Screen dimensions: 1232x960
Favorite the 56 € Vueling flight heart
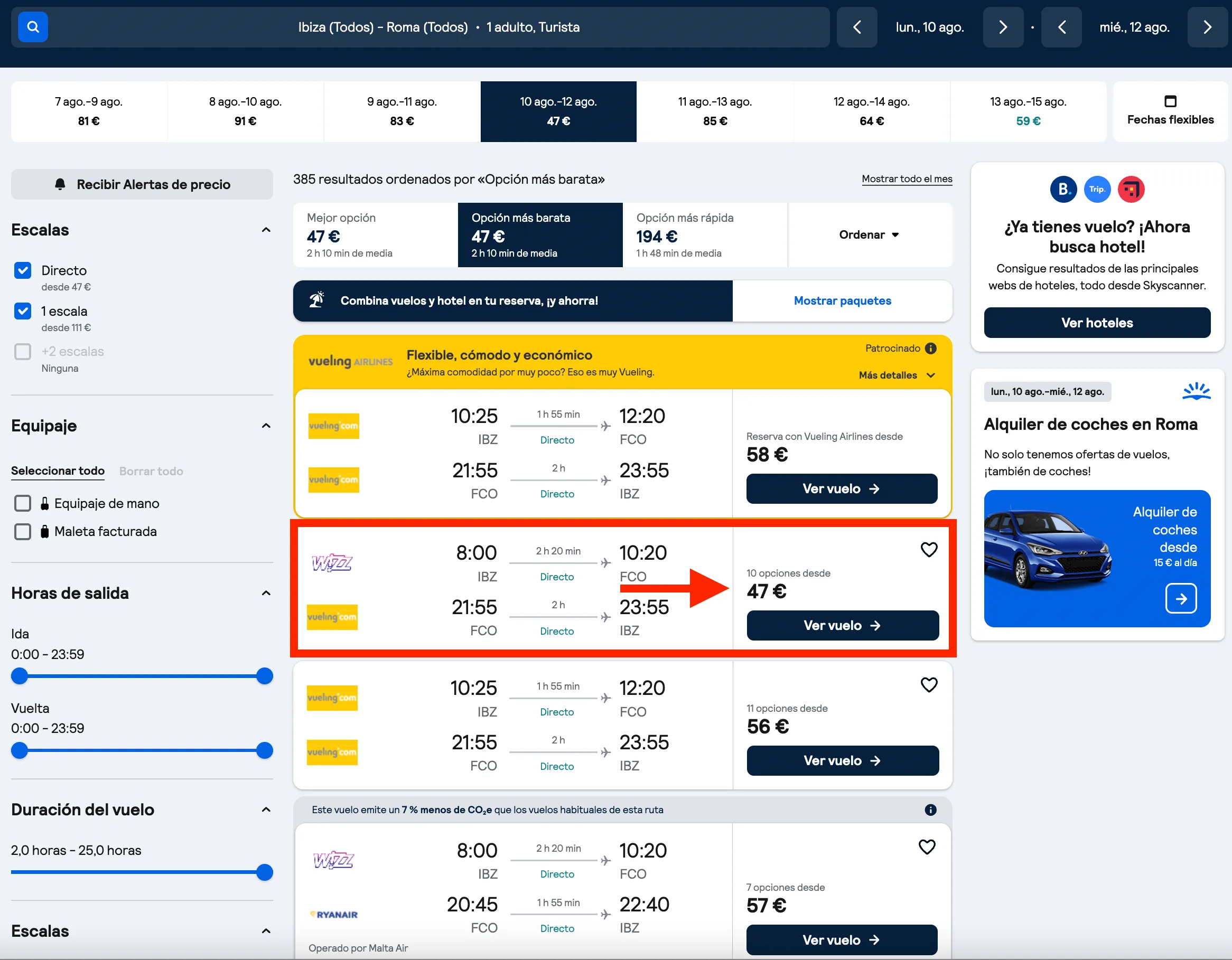click(929, 684)
